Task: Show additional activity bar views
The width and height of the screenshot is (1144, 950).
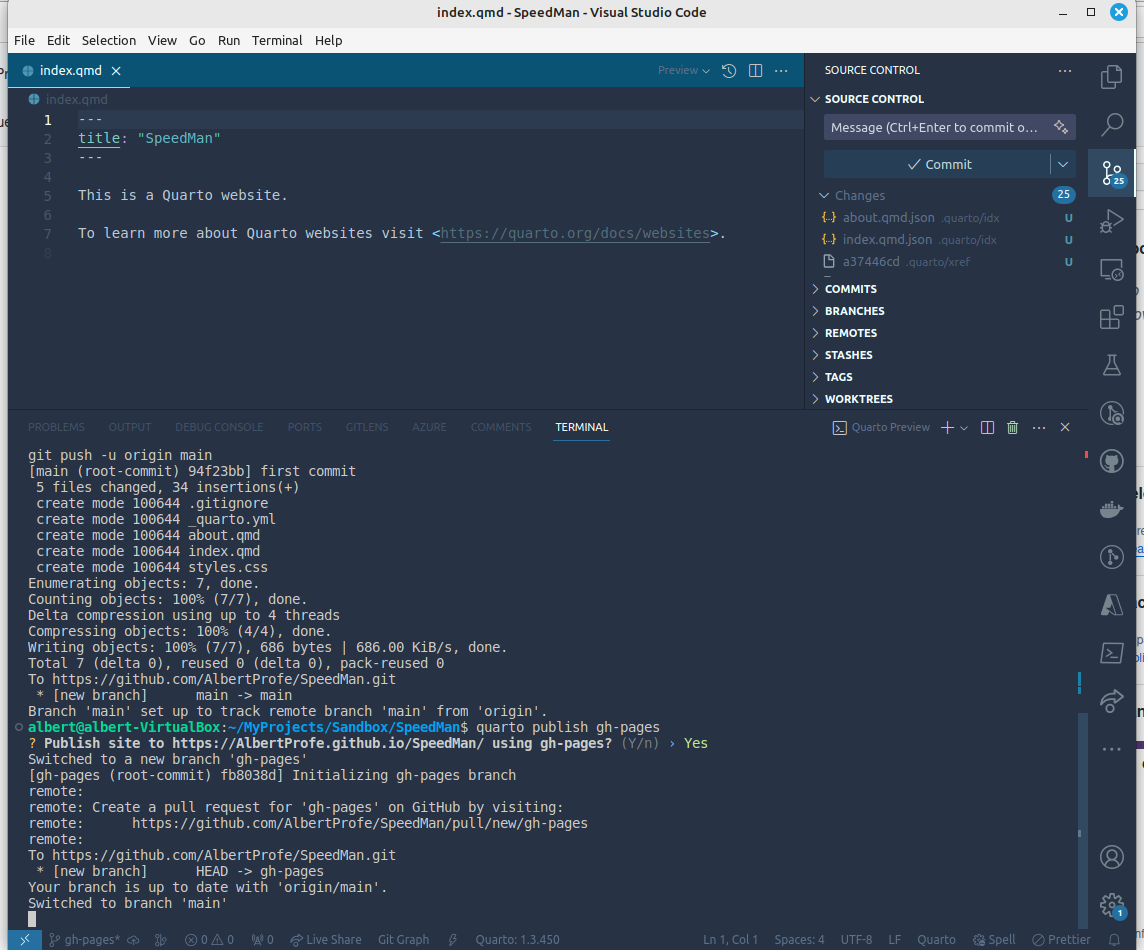Action: point(1111,749)
